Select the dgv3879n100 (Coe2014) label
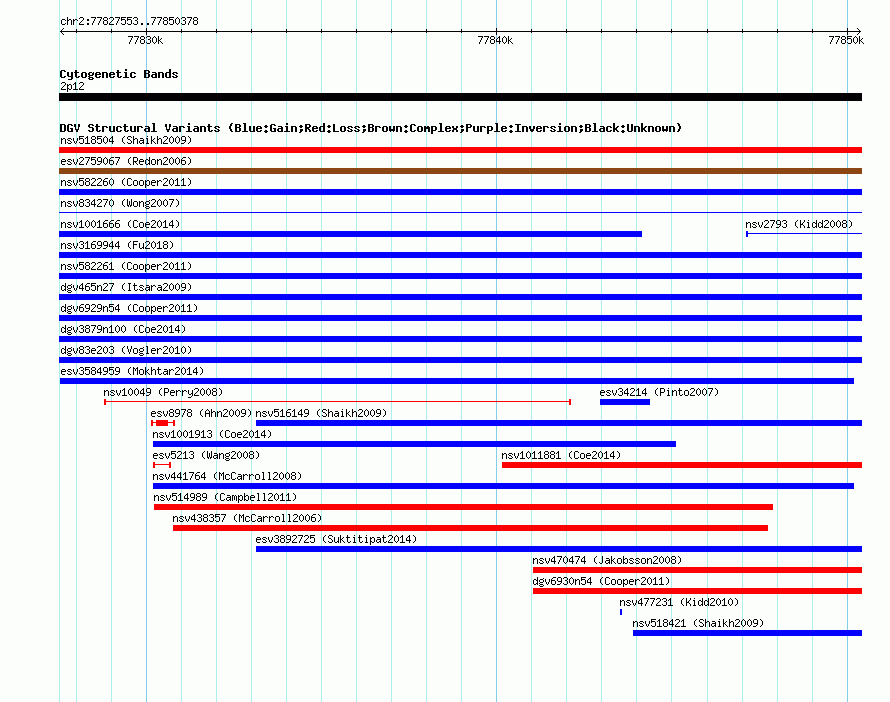The image size is (890, 702). click(123, 329)
